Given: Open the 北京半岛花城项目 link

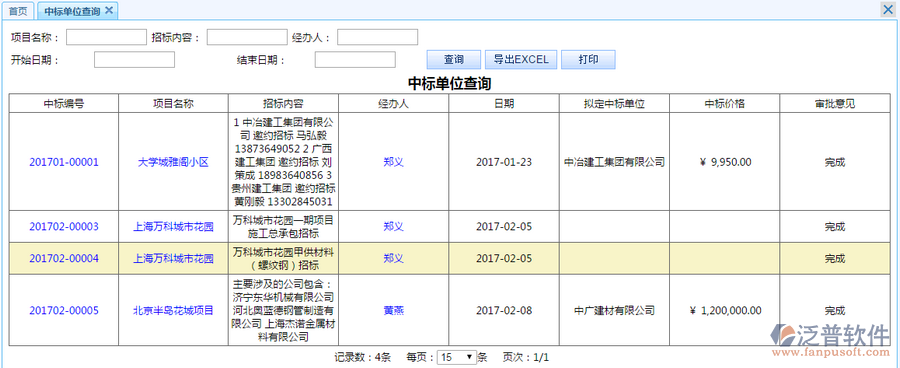Looking at the screenshot, I should pyautogui.click(x=173, y=311).
